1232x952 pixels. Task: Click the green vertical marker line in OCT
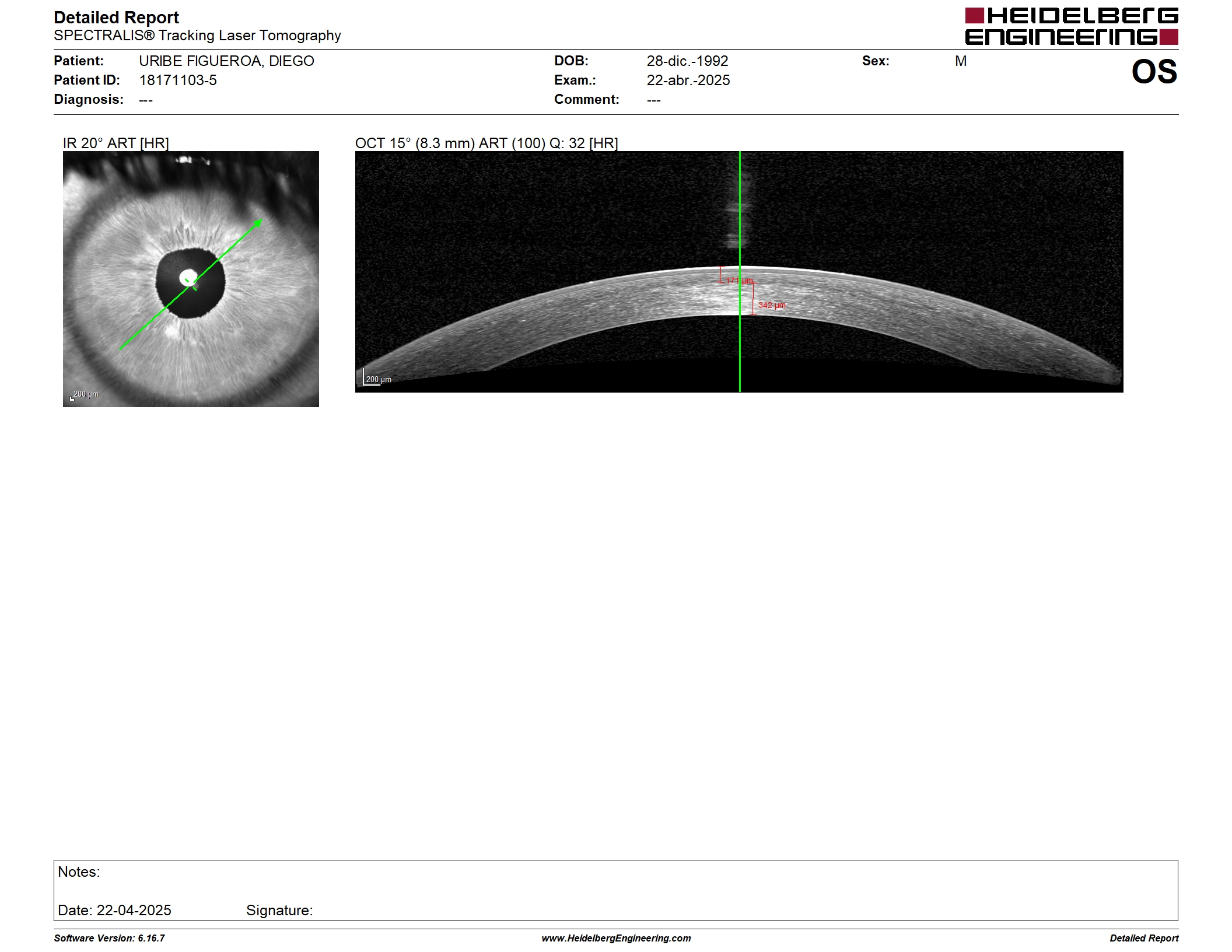point(740,272)
